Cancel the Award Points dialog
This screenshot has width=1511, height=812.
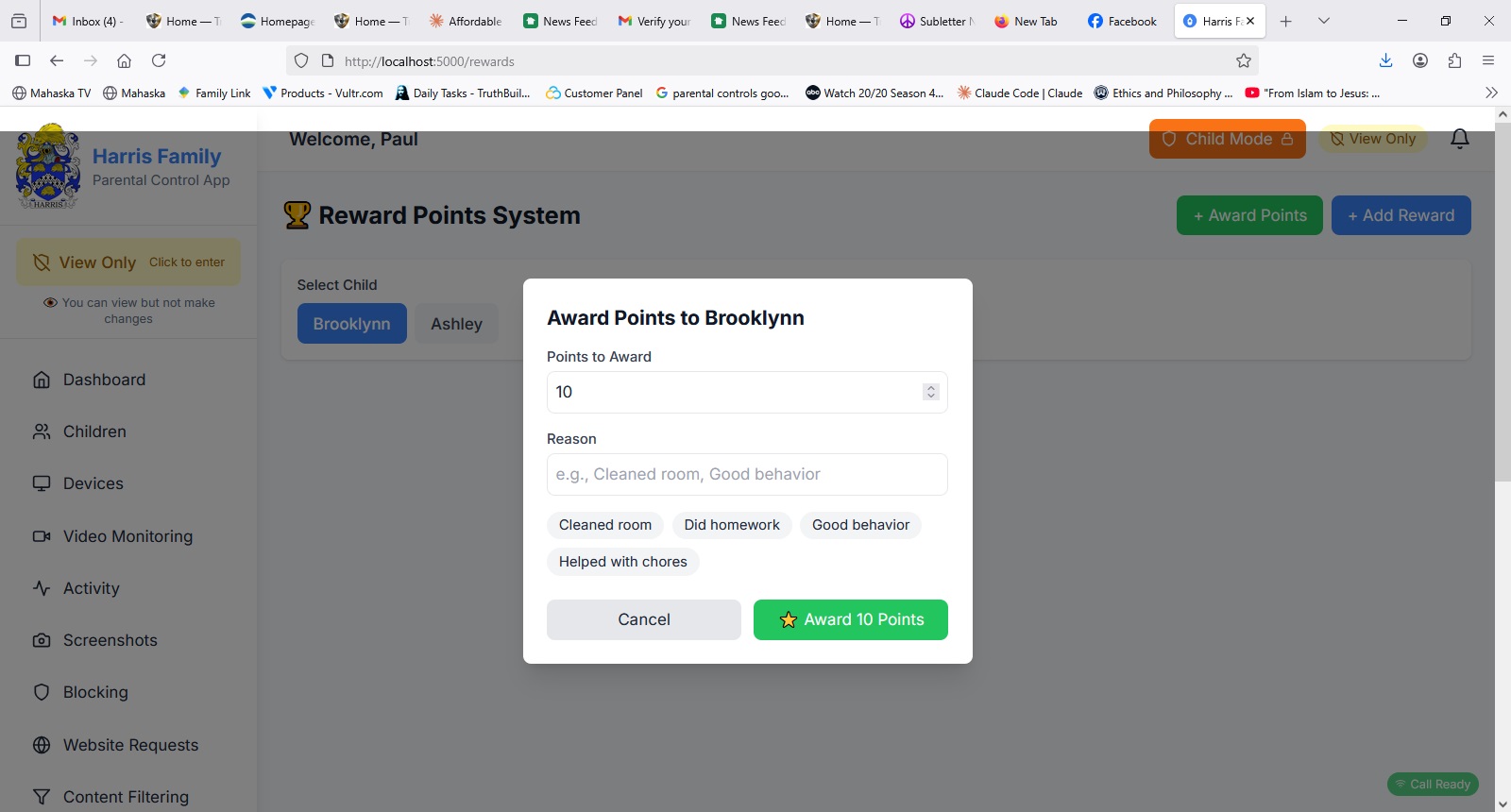(643, 619)
